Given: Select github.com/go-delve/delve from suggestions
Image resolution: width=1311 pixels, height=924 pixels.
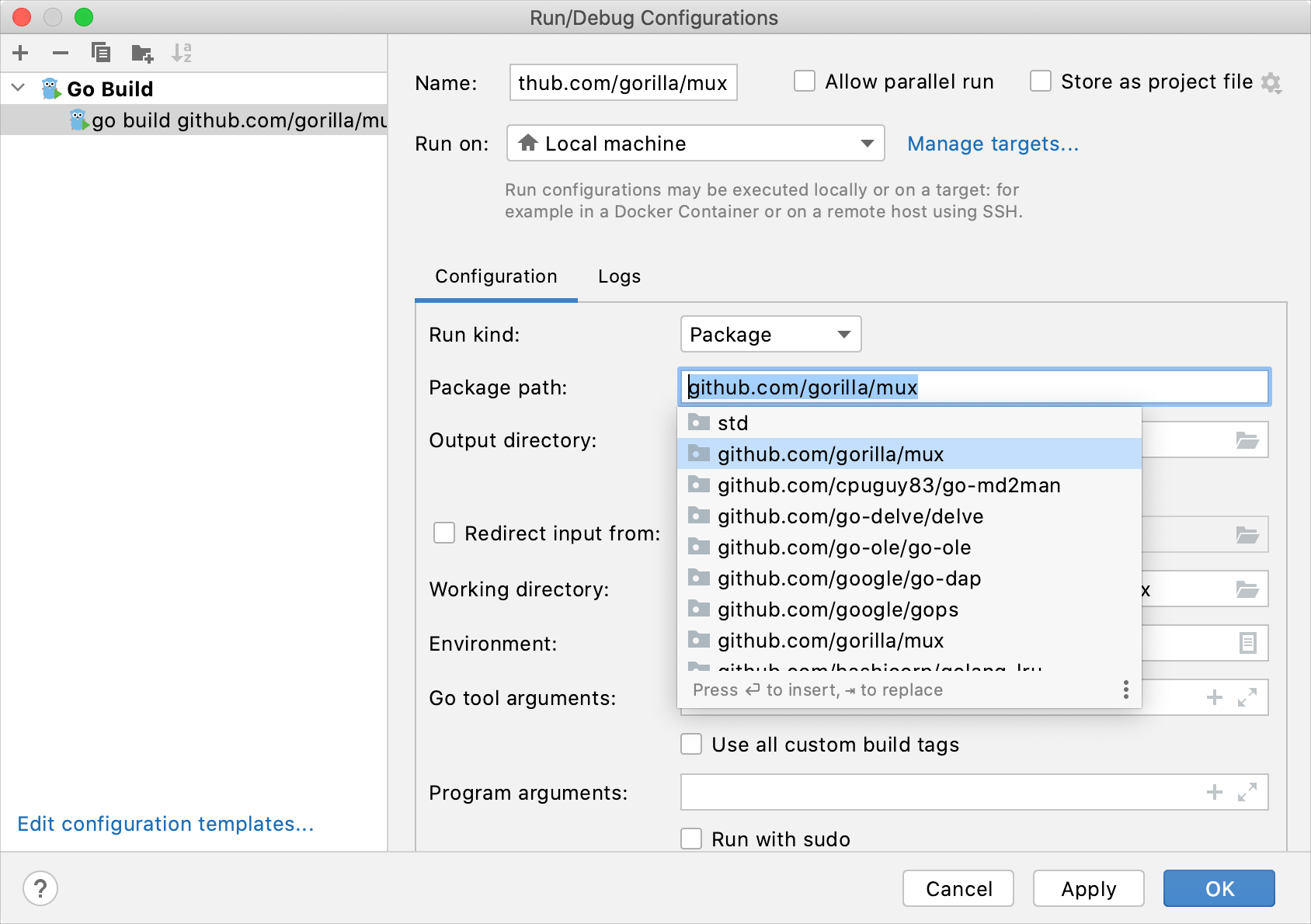Looking at the screenshot, I should click(x=851, y=516).
